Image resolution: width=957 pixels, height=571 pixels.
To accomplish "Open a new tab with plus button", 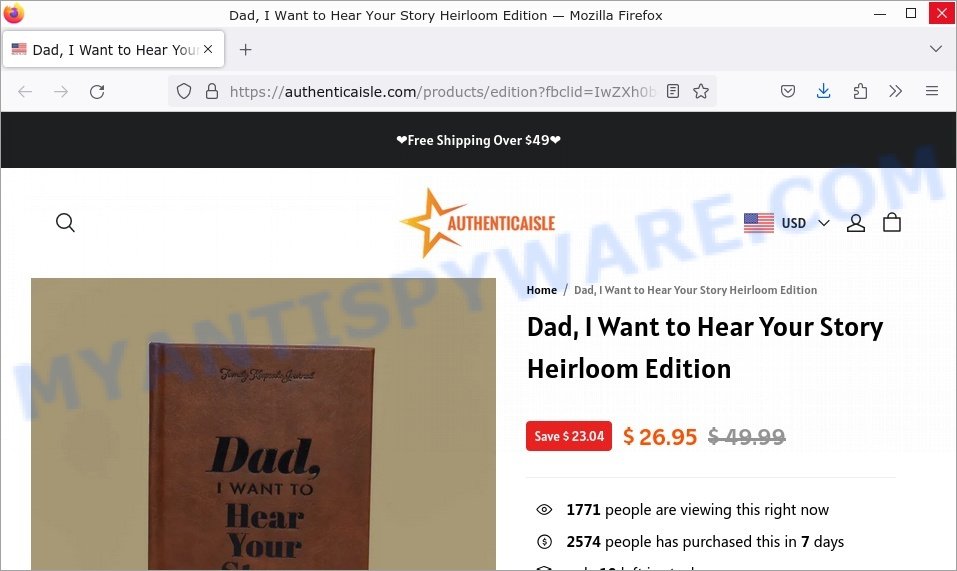I will pyautogui.click(x=245, y=49).
